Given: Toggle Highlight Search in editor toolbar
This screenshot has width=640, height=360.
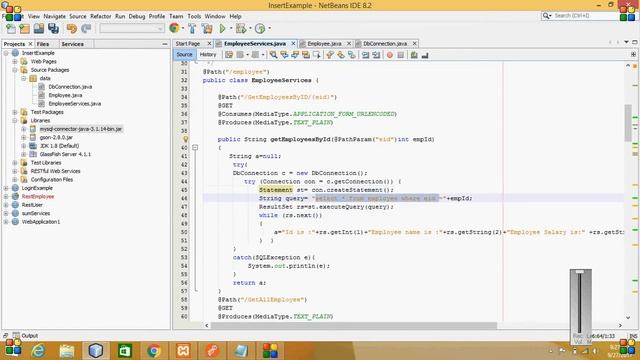Looking at the screenshot, I should pos(306,55).
